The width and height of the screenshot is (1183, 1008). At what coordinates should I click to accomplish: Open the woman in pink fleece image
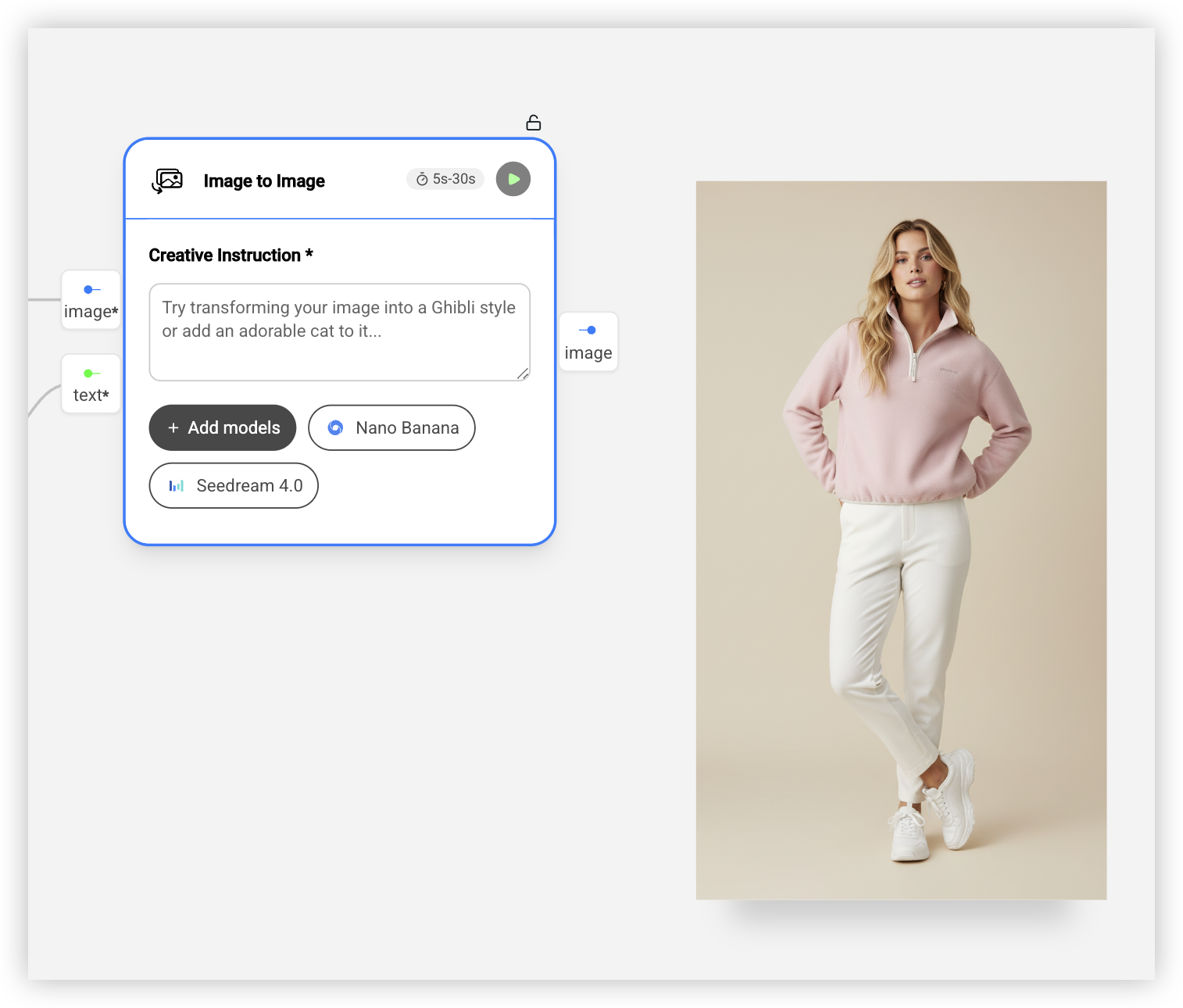pyautogui.click(x=901, y=540)
